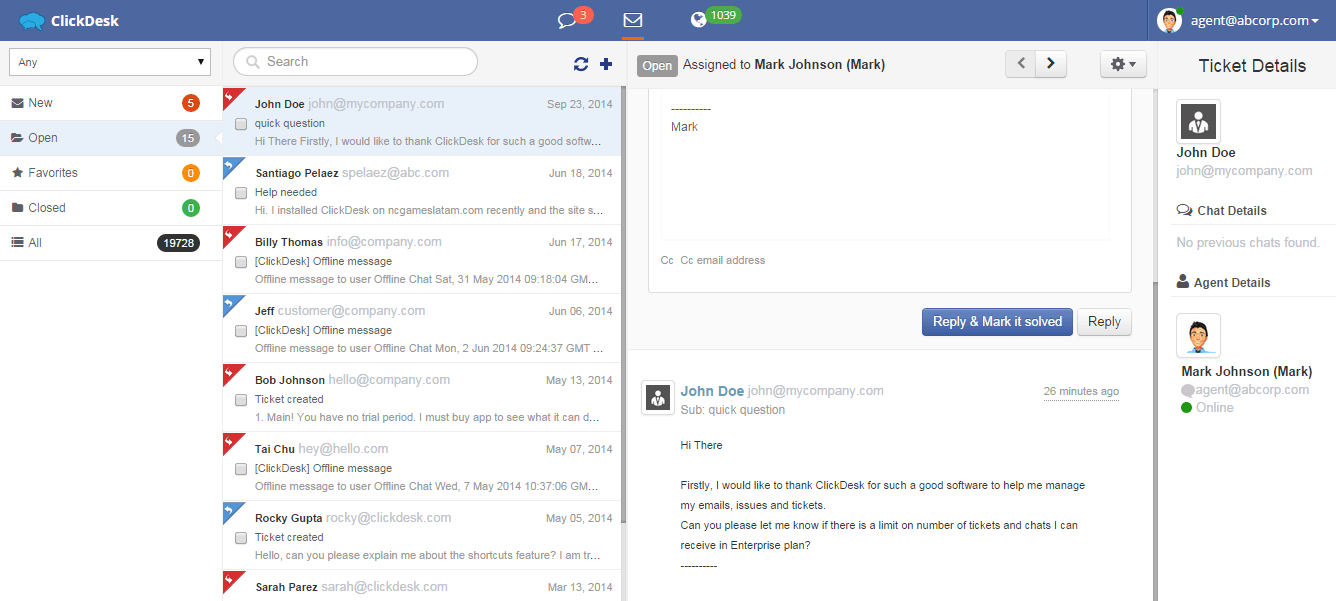Open the Any filter dropdown
Viewport: 1336px width, 601px height.
click(110, 62)
